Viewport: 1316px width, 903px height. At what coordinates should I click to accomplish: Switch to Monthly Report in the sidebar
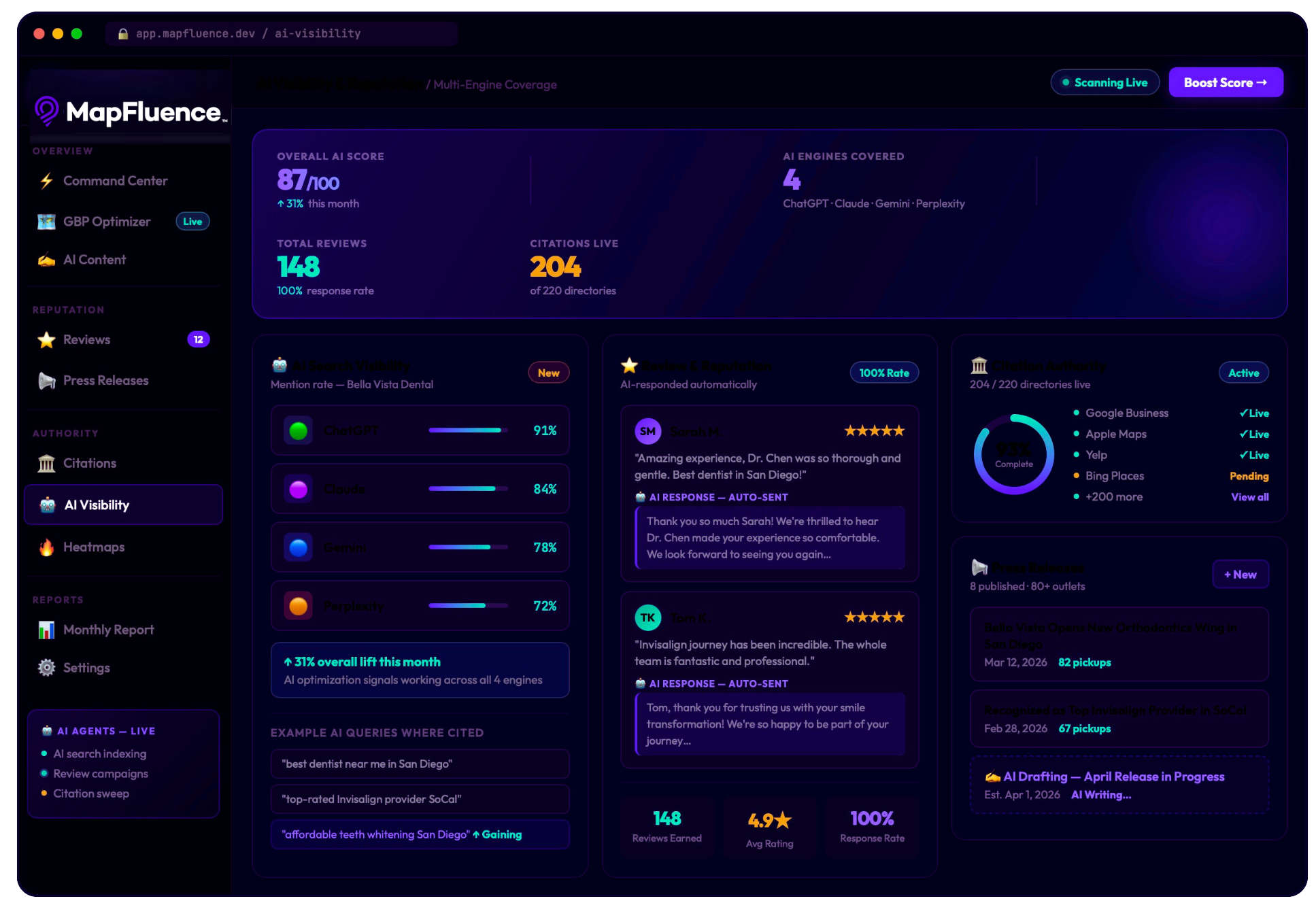(x=107, y=629)
